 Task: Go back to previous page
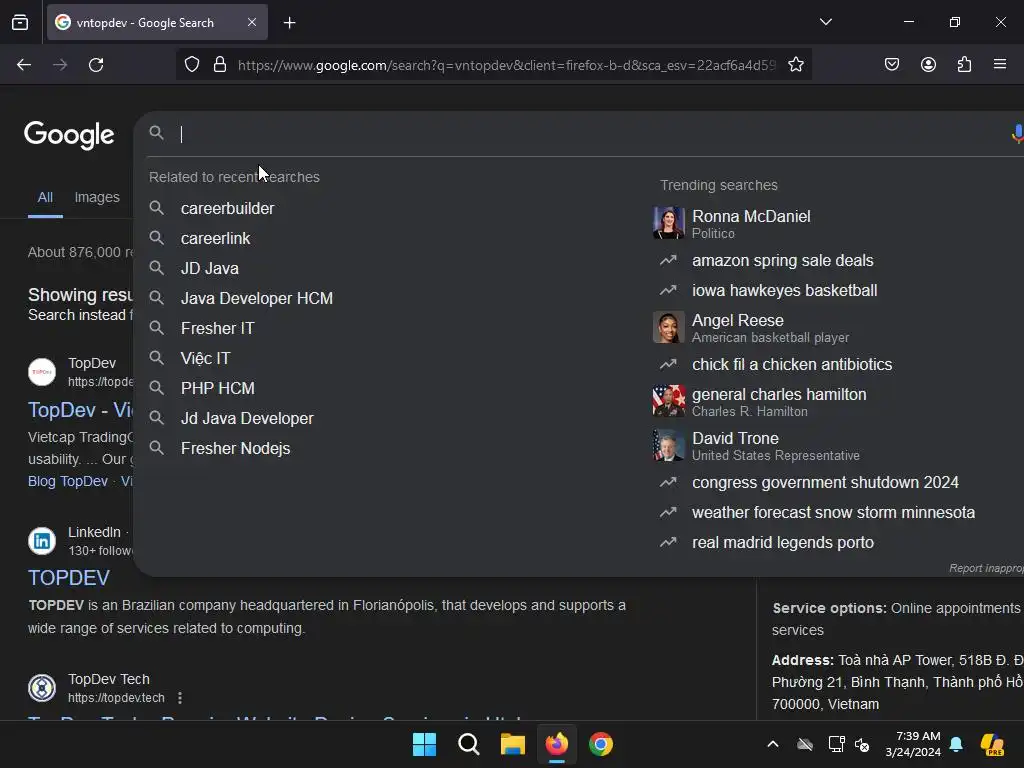pos(24,65)
